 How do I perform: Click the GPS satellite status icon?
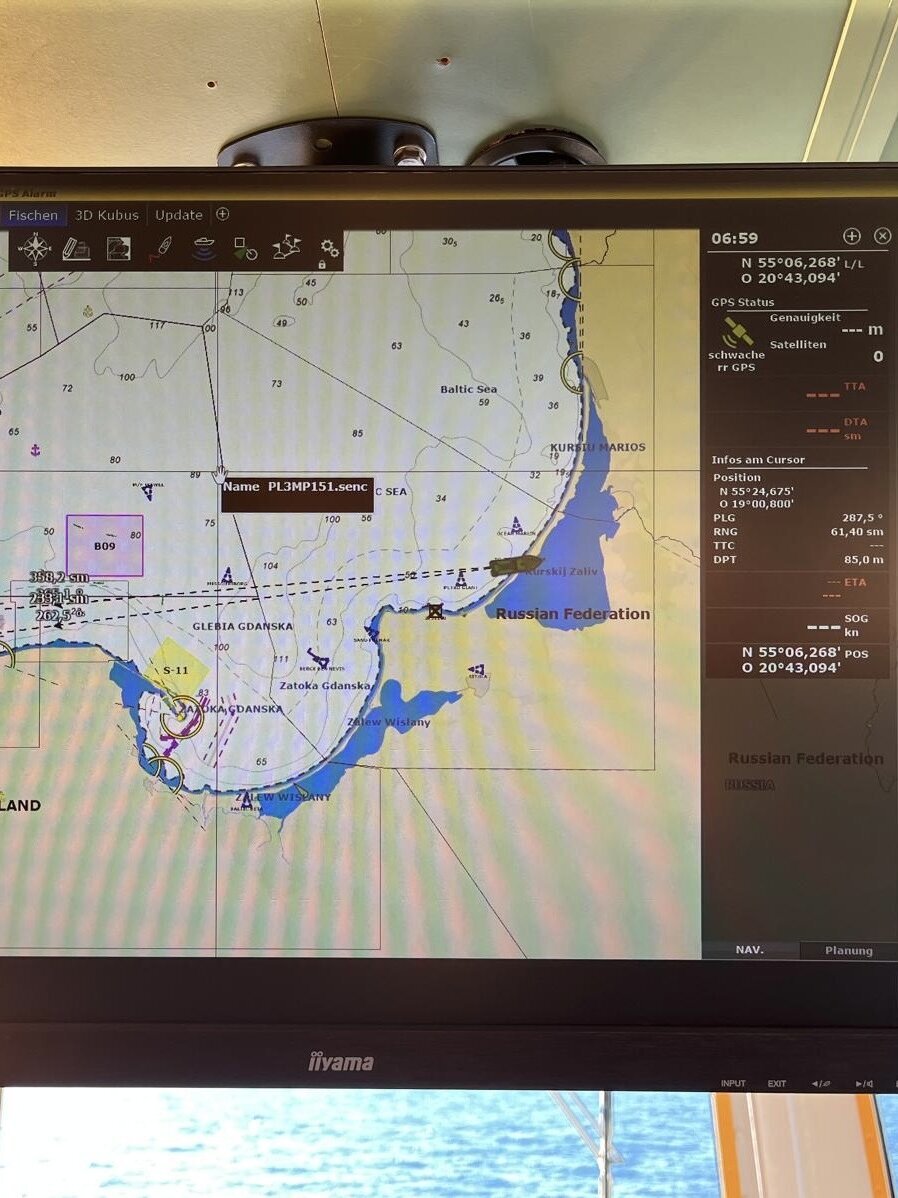738,331
